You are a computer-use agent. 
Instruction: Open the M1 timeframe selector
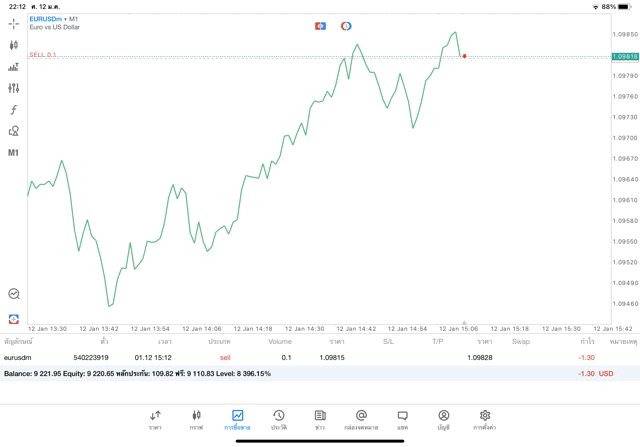click(13, 153)
